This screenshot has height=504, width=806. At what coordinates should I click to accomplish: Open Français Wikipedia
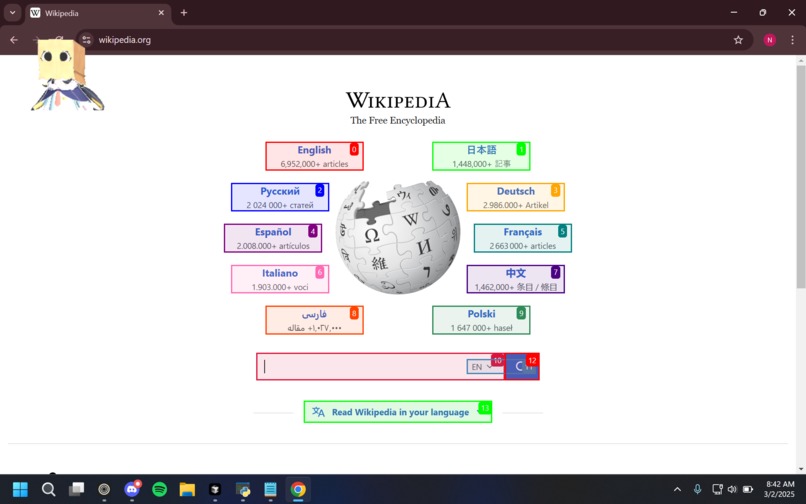coord(523,238)
